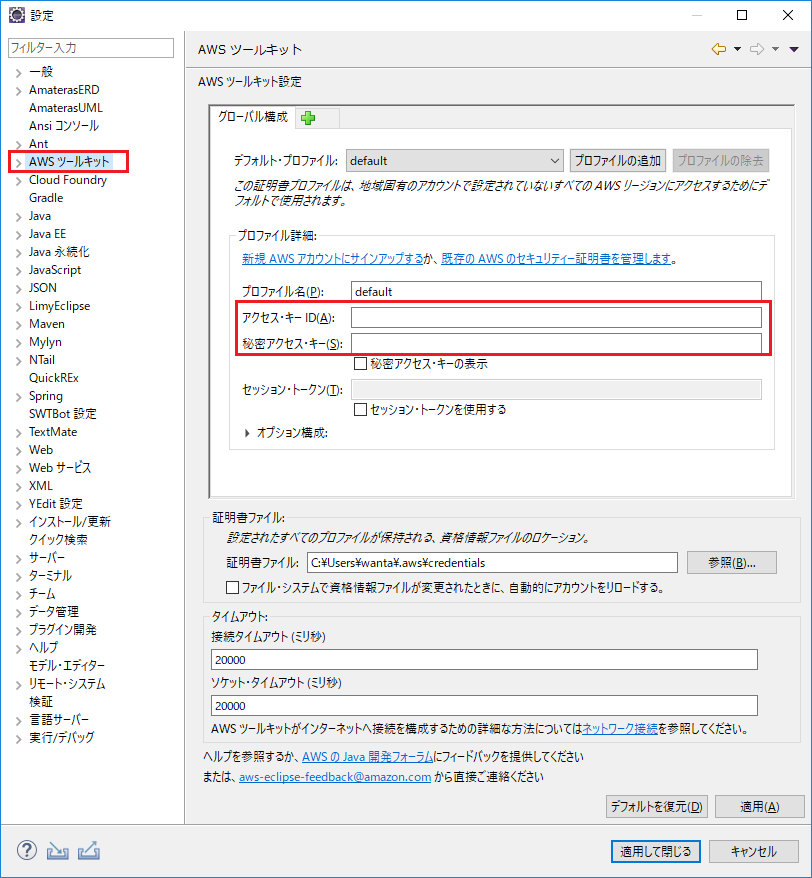Screen dimensions: 812x878
Task: Open 新規 AWS アカウントにサインアップする link
Action: pyautogui.click(x=333, y=259)
